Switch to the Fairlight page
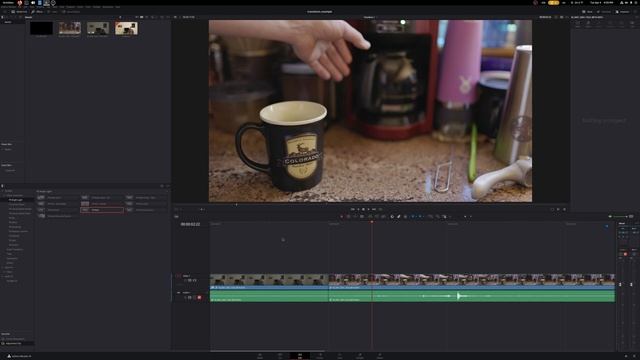 [x=360, y=356]
